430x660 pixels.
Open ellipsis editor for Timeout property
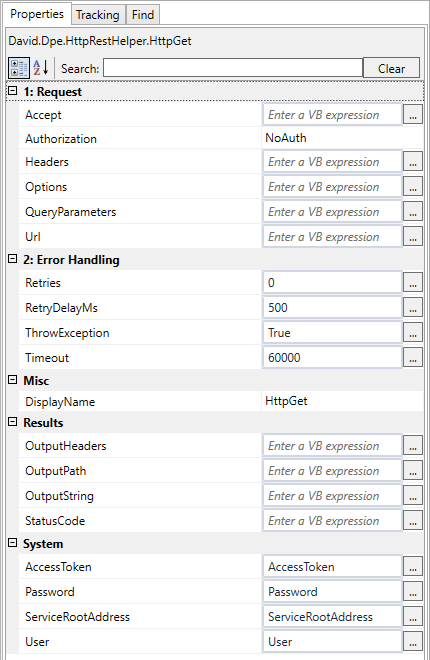413,358
